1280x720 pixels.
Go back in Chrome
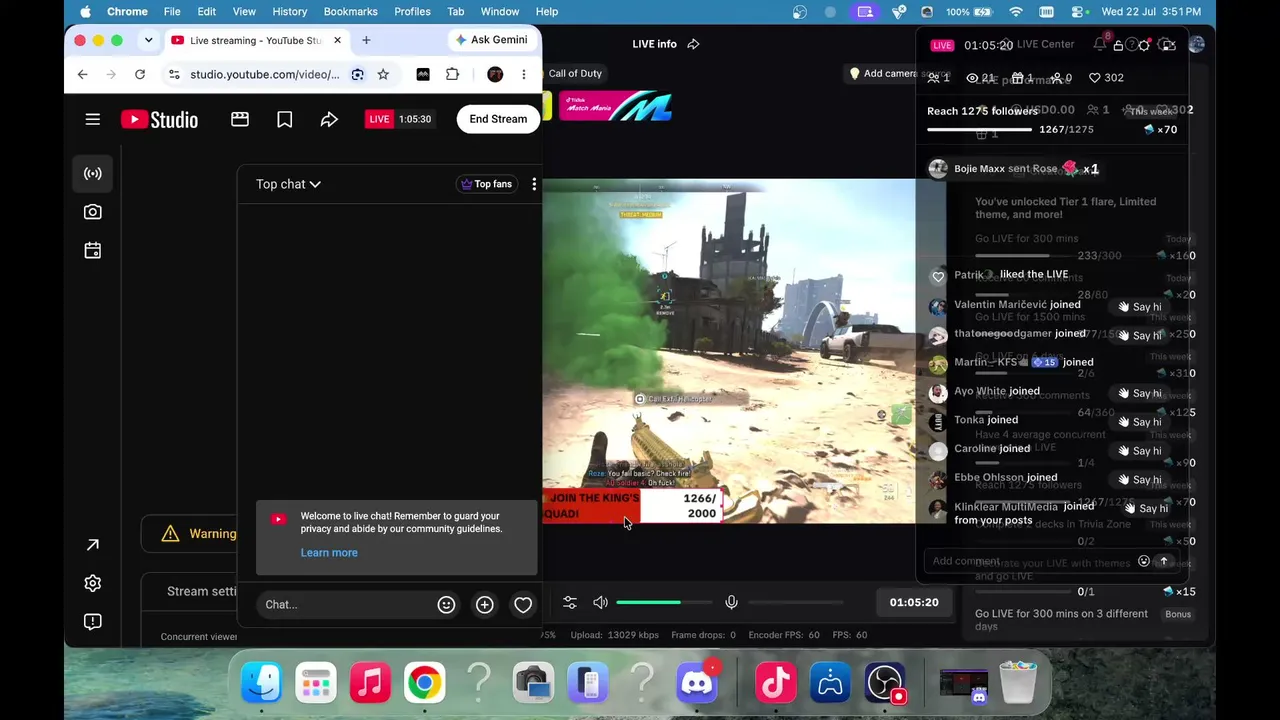coord(83,74)
